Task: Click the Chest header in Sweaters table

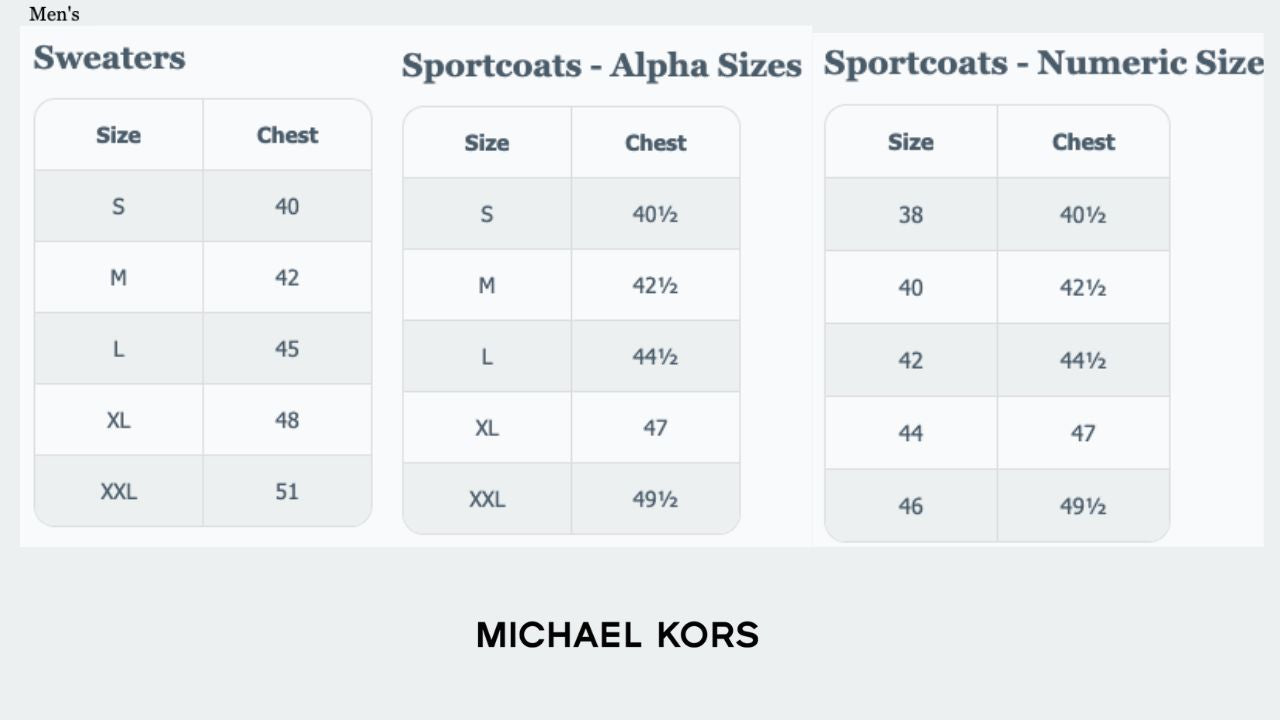Action: [x=287, y=135]
